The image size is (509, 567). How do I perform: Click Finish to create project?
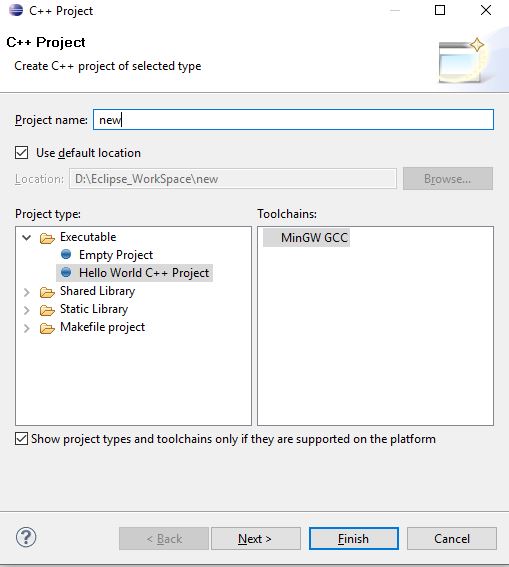tap(354, 539)
